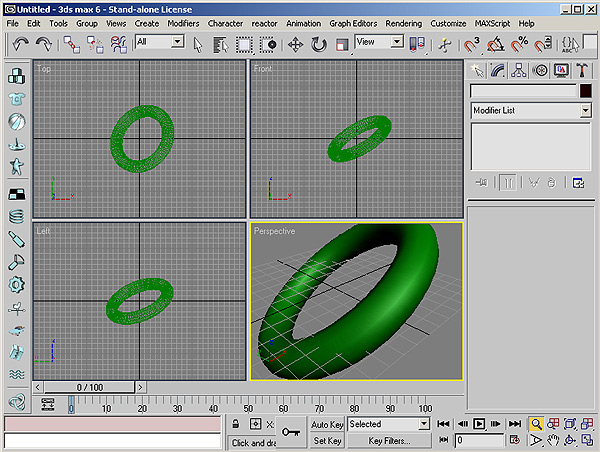The image size is (600, 452).
Task: Select the Move tool in toolbar
Action: pos(296,44)
